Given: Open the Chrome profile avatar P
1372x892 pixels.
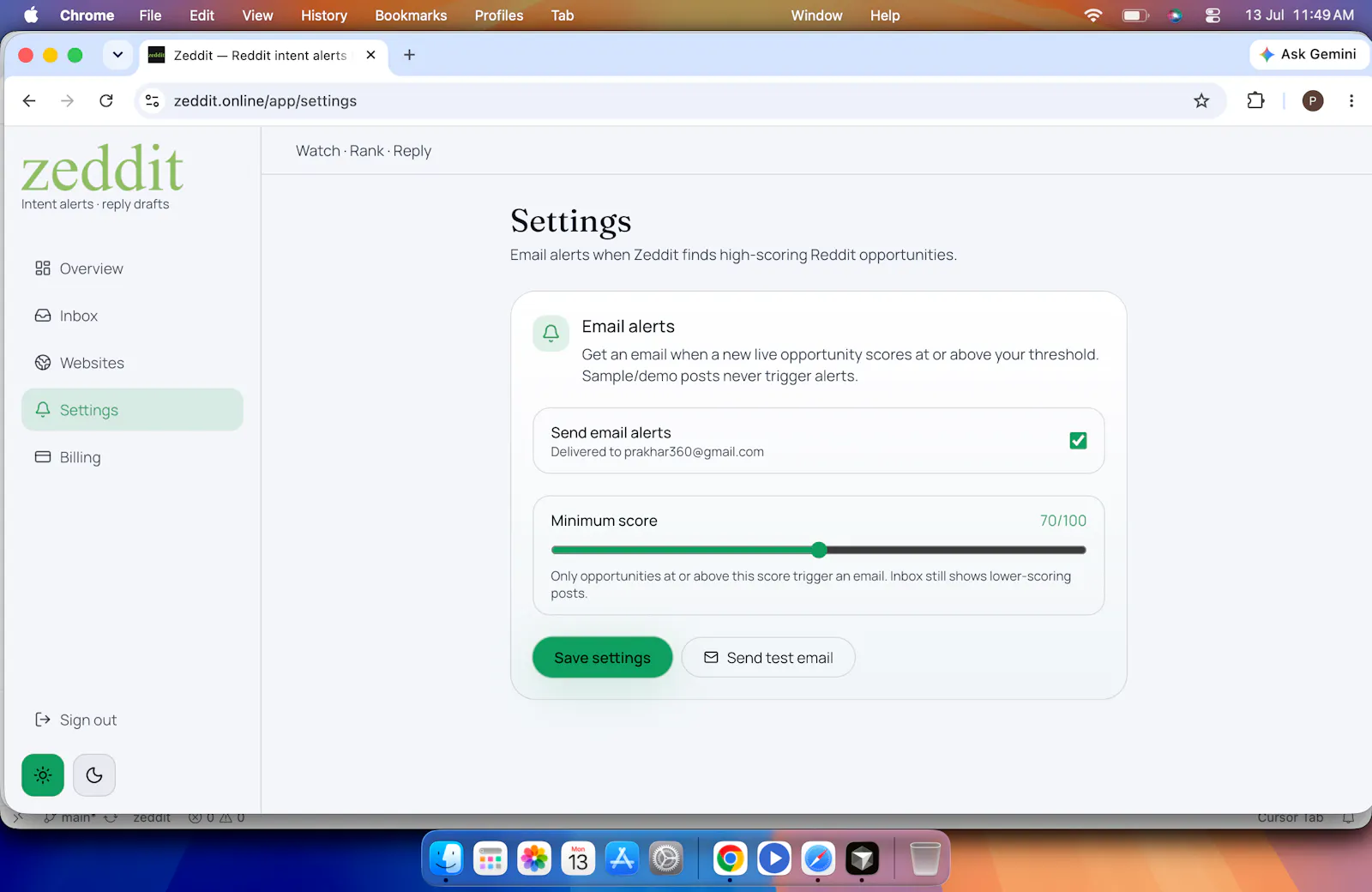Looking at the screenshot, I should coord(1312,101).
